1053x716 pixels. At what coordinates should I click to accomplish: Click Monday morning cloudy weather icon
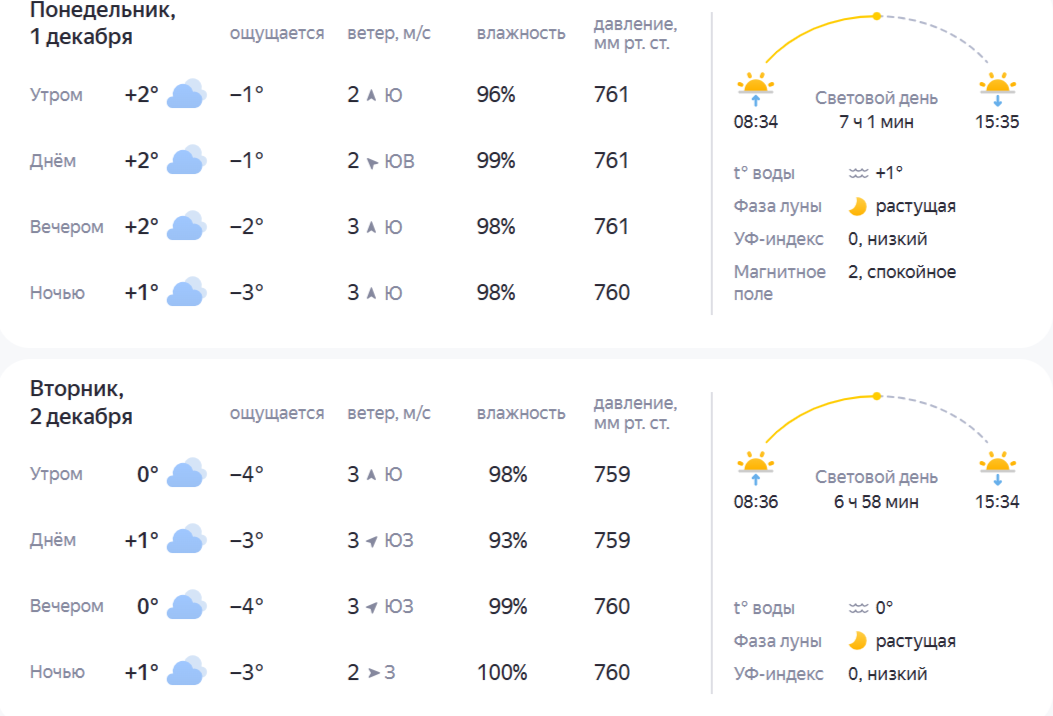(x=186, y=95)
